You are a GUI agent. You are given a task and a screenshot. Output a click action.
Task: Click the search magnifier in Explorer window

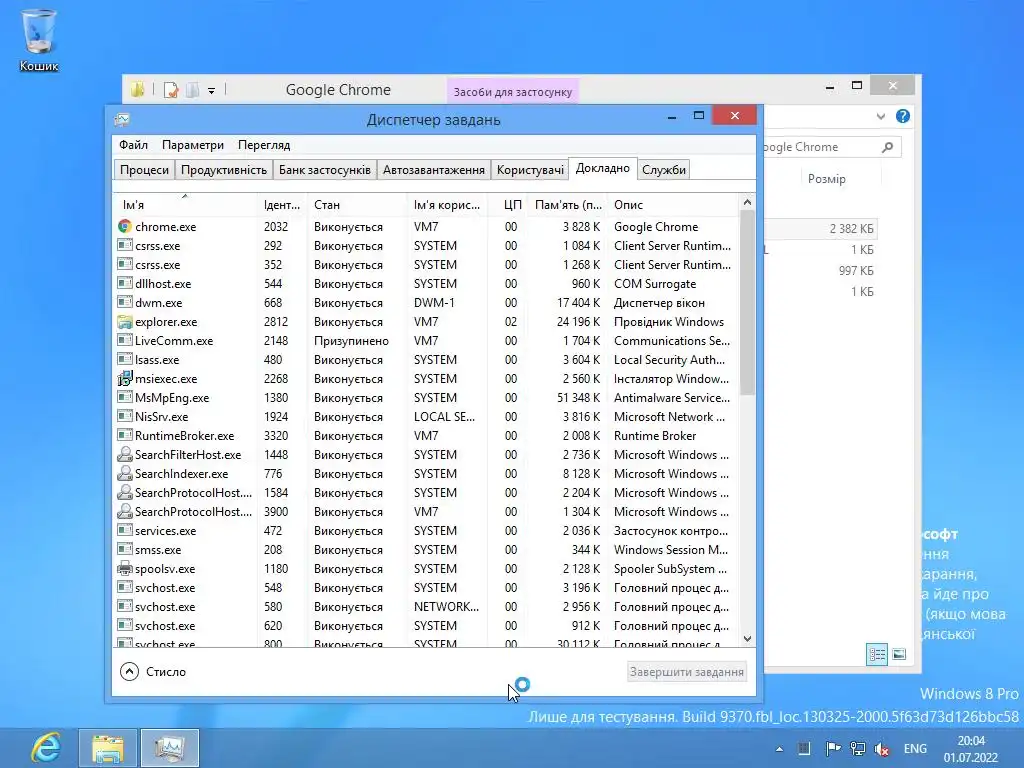888,147
